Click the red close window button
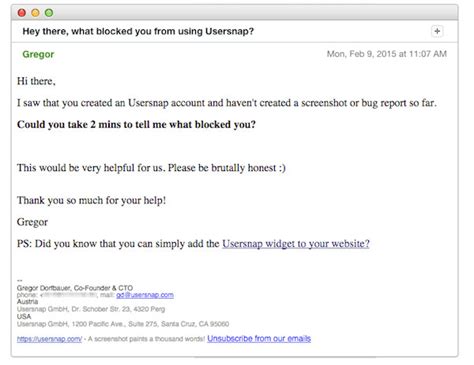The height and width of the screenshot is (365, 474). click(x=22, y=13)
